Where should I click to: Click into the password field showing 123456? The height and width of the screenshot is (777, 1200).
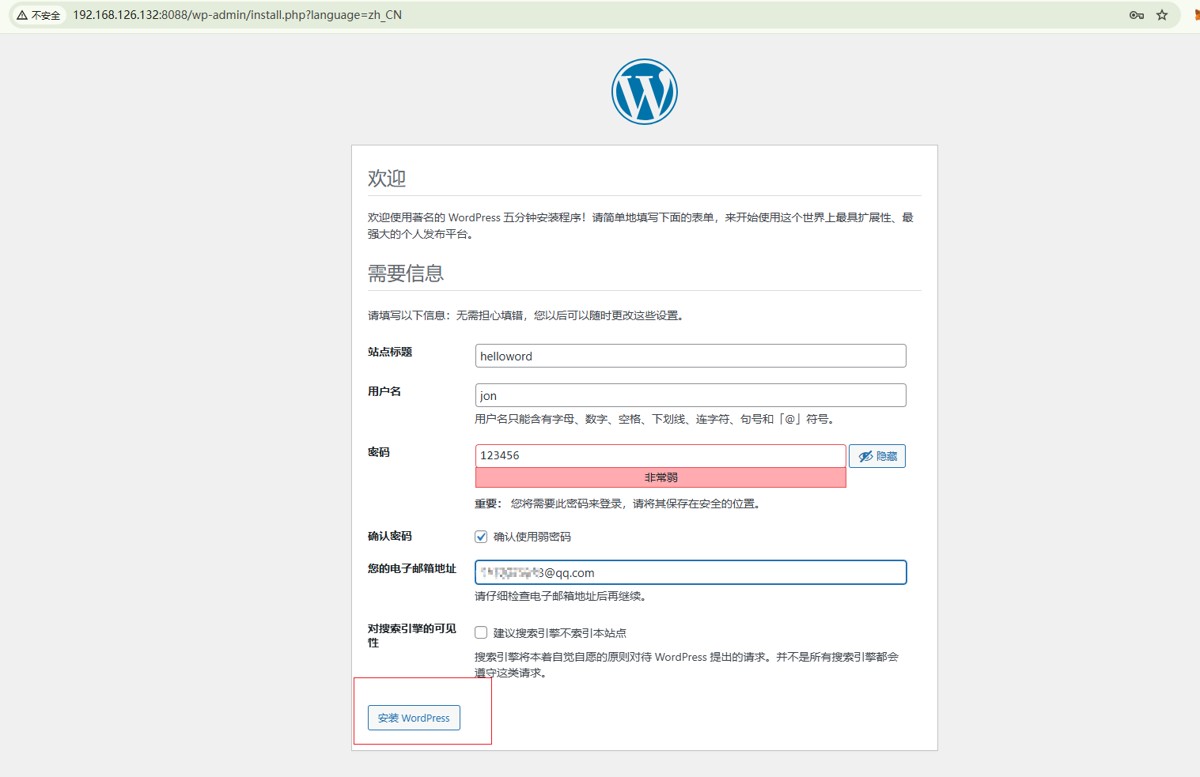point(660,455)
